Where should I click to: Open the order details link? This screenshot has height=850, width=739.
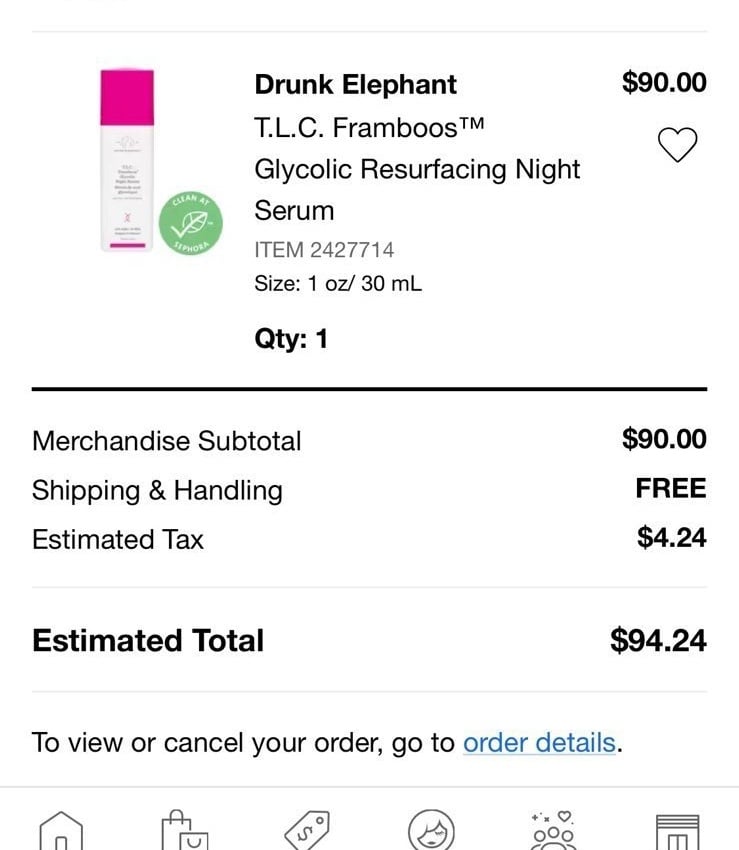pos(539,742)
